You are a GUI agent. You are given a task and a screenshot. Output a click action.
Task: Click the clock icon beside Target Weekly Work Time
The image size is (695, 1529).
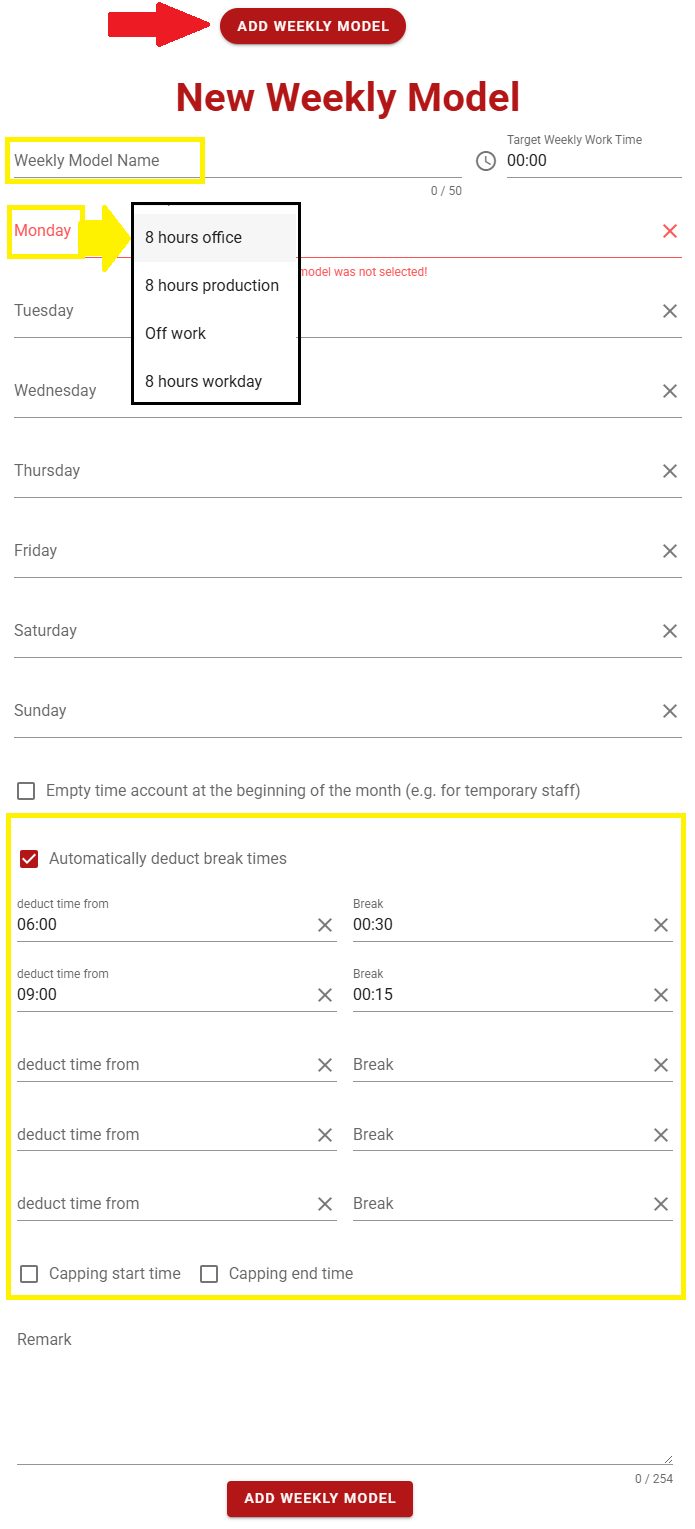[x=486, y=161]
